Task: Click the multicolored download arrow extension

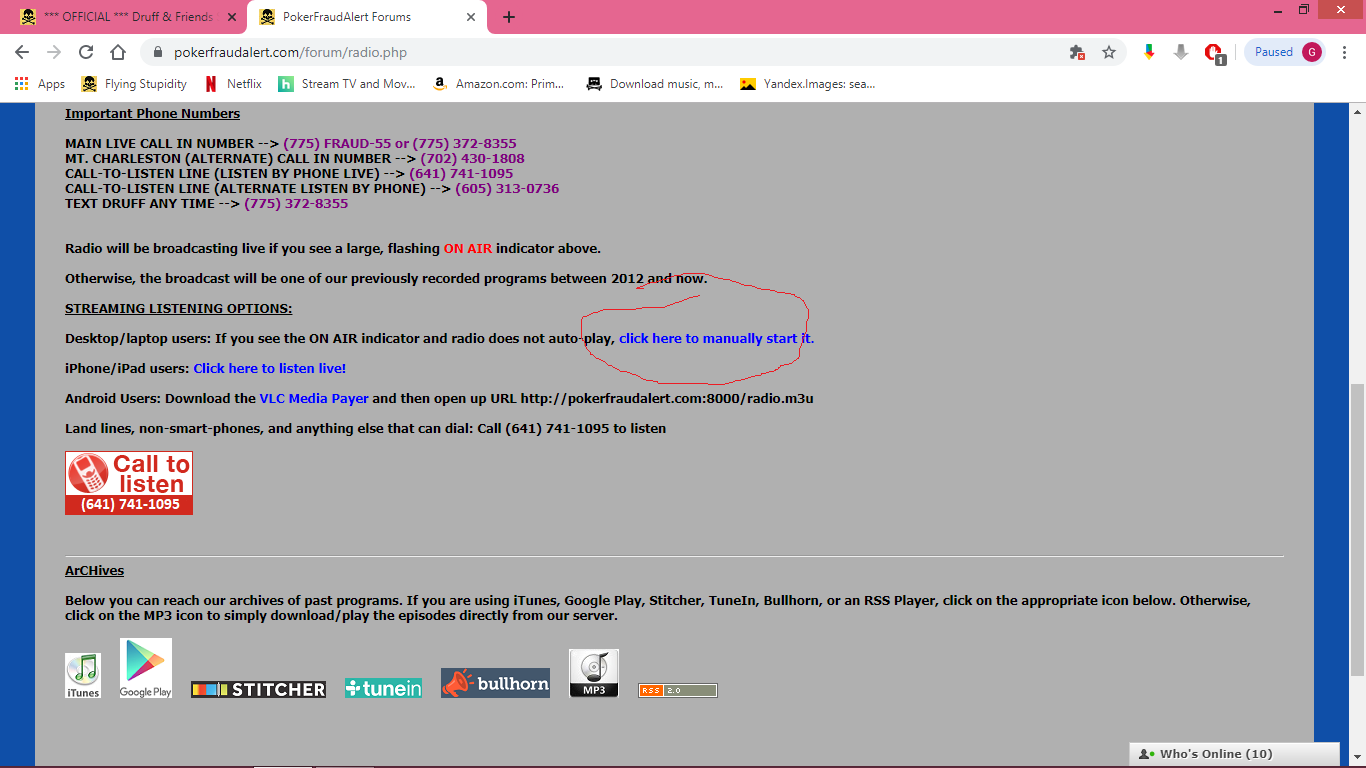Action: pyautogui.click(x=1149, y=52)
